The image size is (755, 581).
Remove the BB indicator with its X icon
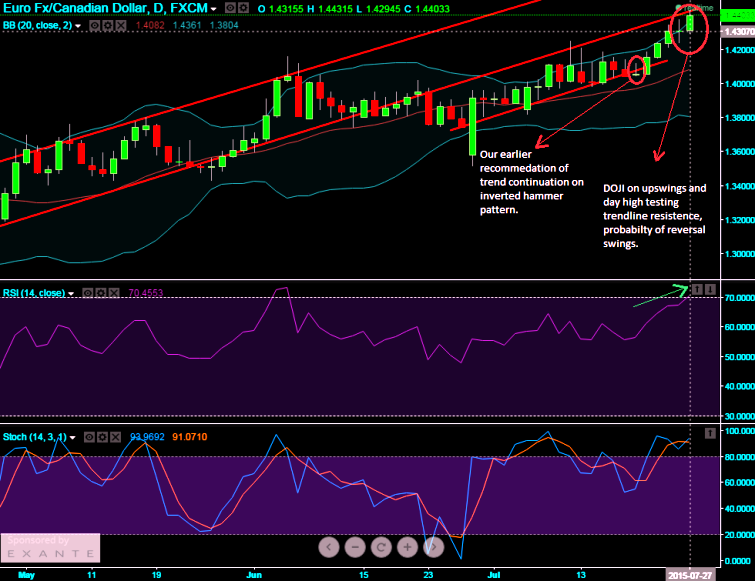point(121,26)
